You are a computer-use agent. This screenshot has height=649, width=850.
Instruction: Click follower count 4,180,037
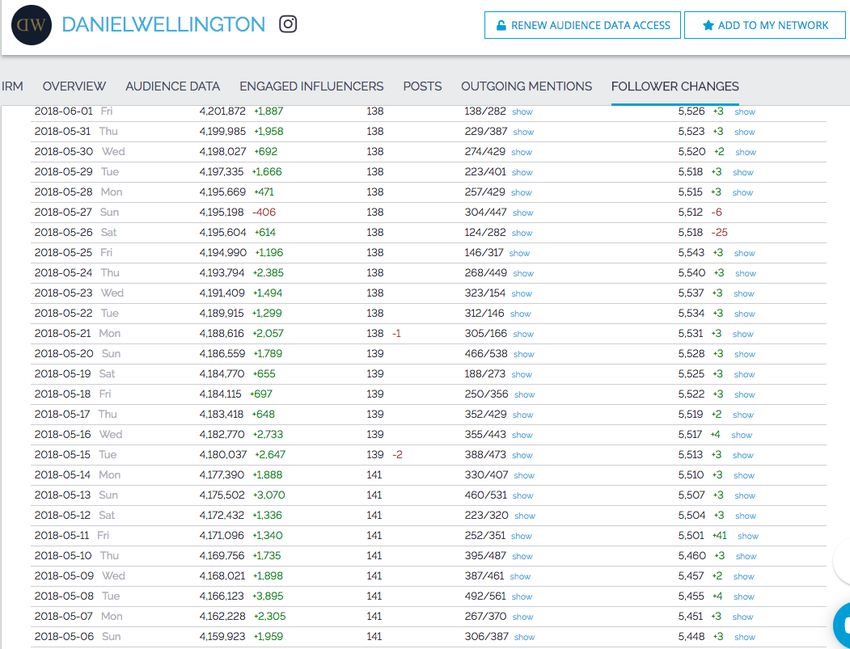[x=223, y=454]
